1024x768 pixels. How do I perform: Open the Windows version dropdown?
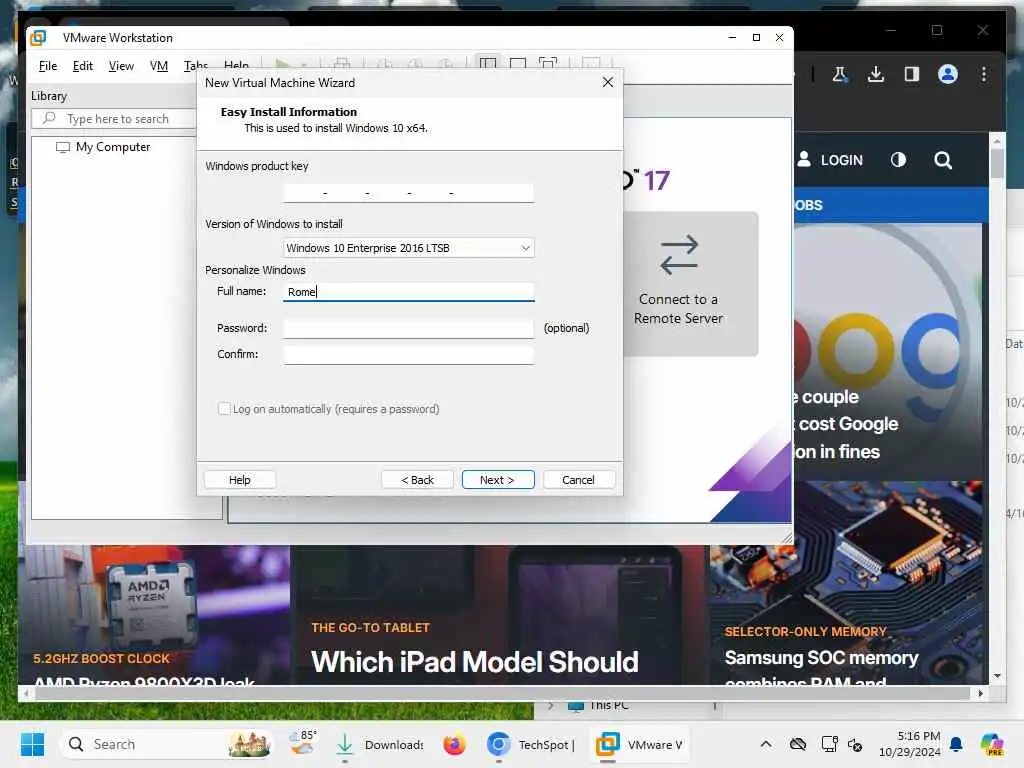(x=409, y=248)
